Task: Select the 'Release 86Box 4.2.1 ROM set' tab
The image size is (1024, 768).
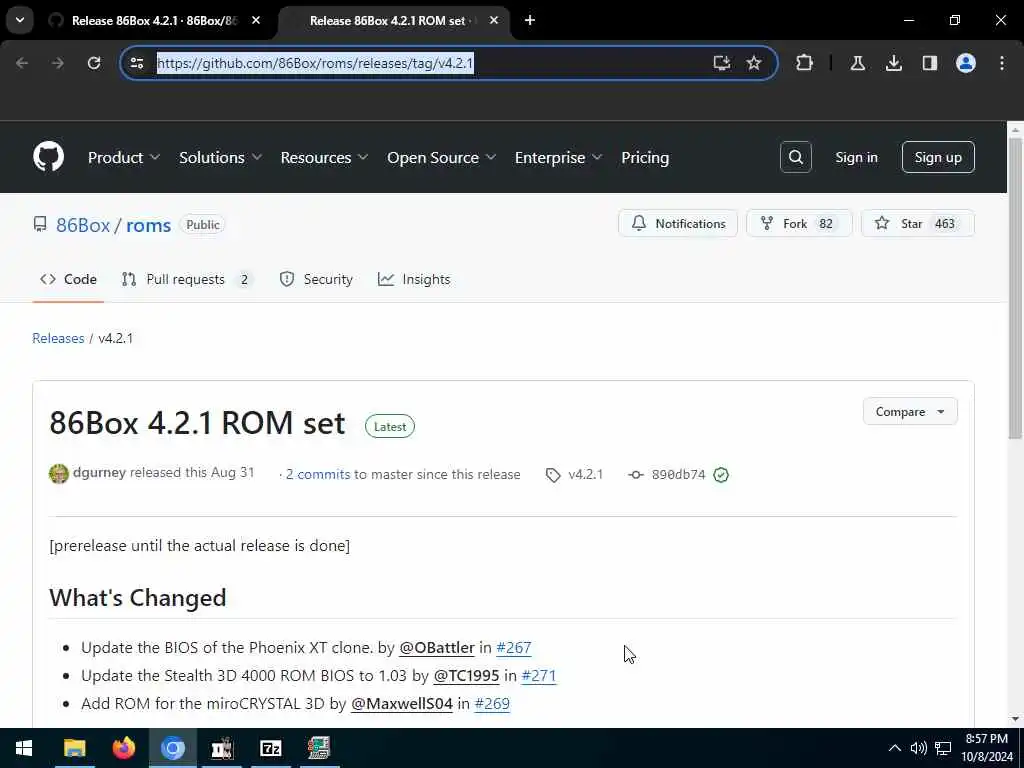Action: click(x=394, y=20)
